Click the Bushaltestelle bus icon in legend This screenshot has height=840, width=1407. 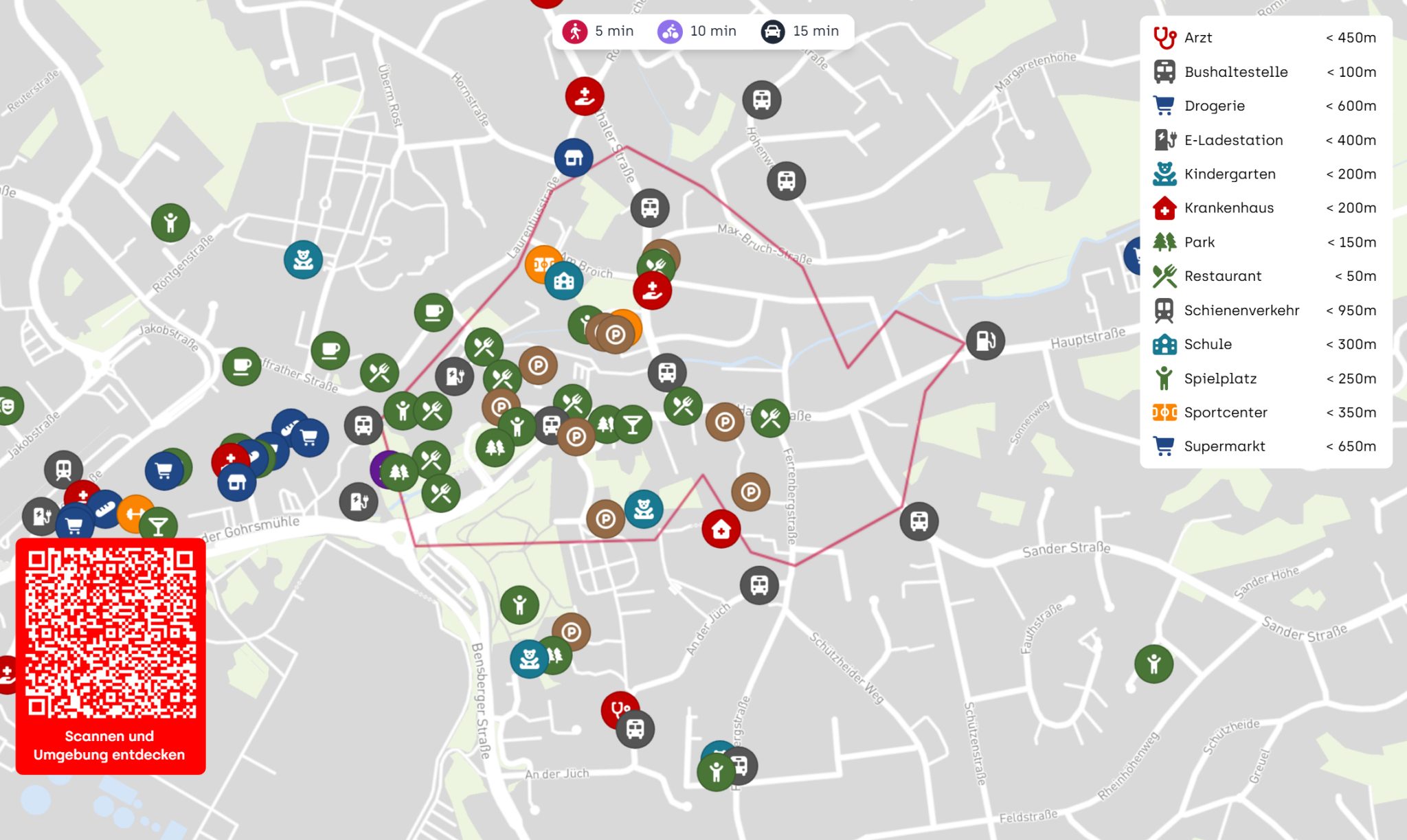click(x=1164, y=71)
